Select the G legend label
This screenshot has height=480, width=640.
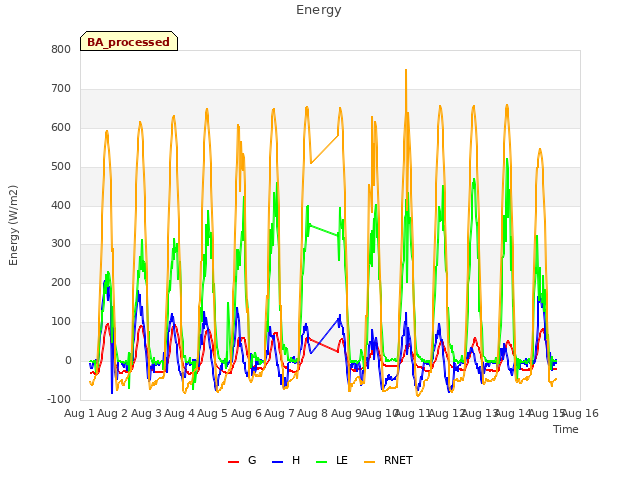252,460
